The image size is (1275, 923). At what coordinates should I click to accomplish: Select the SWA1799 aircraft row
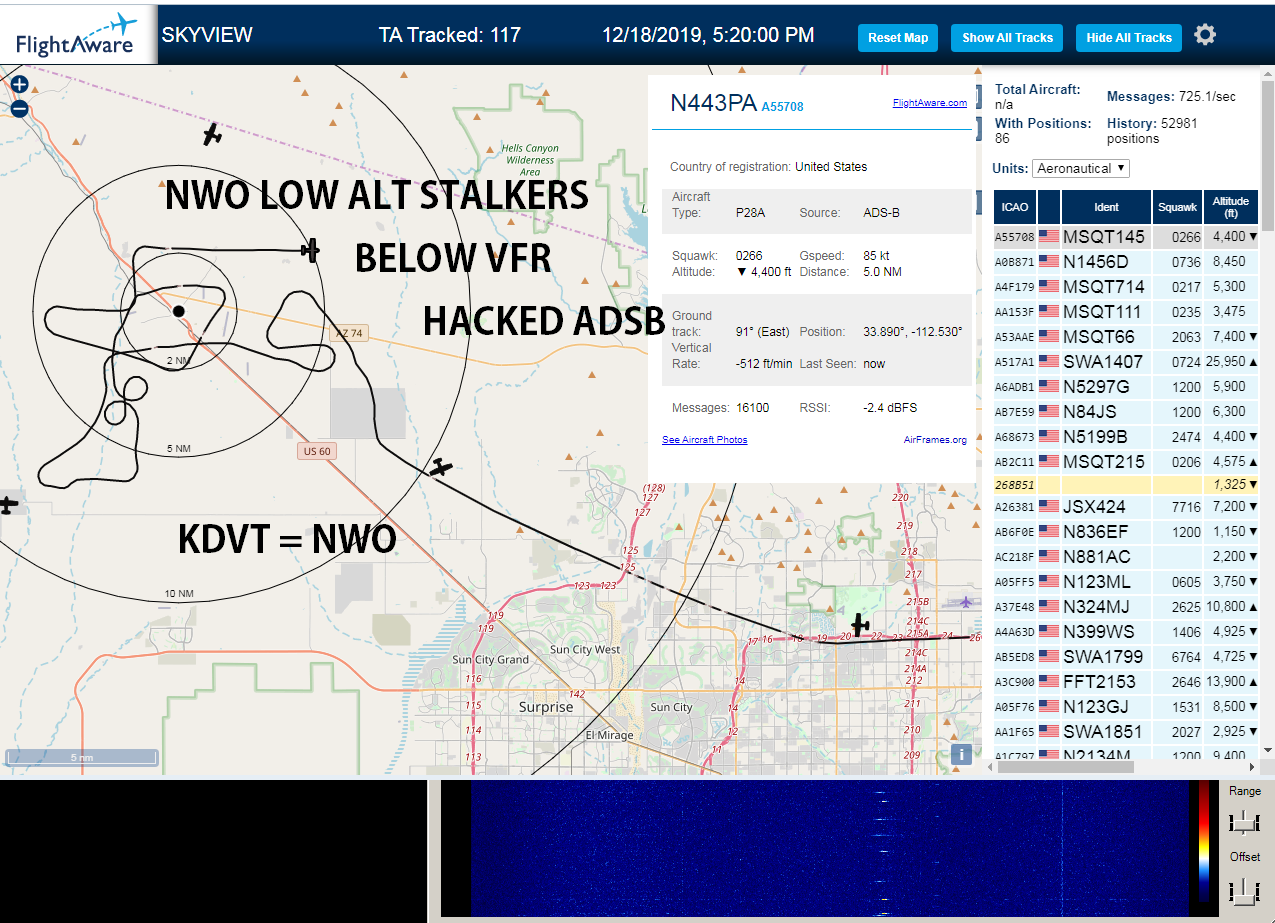[1126, 657]
